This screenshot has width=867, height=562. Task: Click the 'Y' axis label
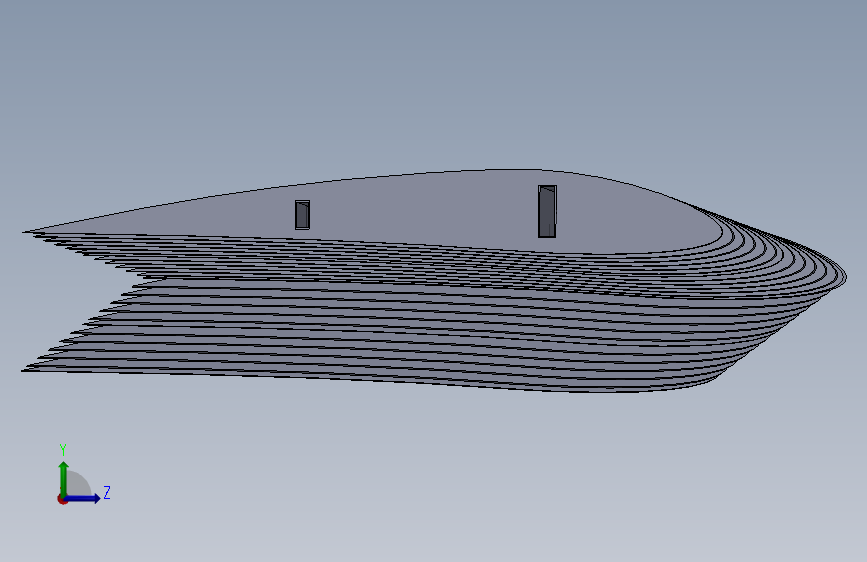(x=63, y=450)
